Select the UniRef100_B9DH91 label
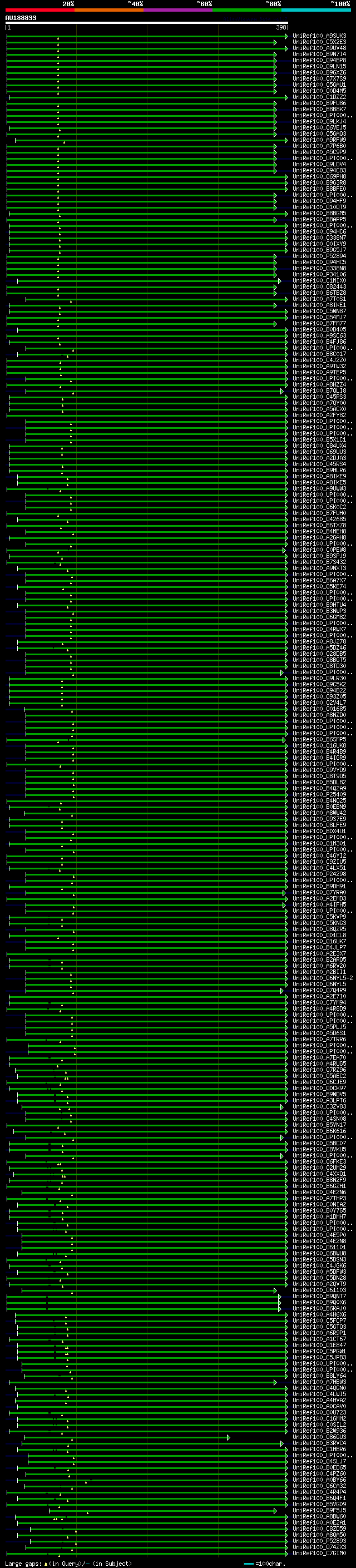This screenshot has width=356, height=1568. pos(319,886)
